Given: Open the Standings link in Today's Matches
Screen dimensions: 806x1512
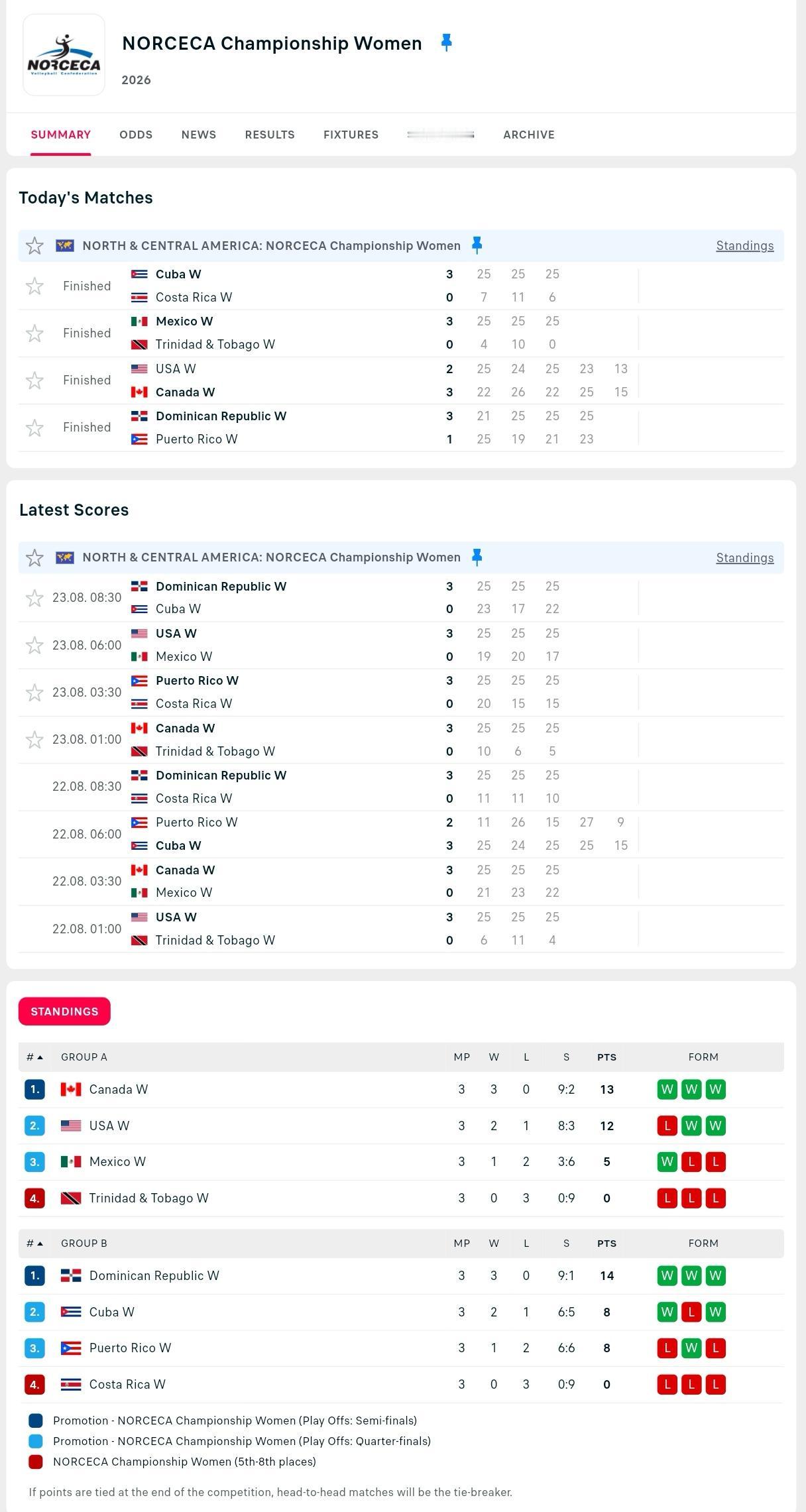Looking at the screenshot, I should [x=745, y=246].
